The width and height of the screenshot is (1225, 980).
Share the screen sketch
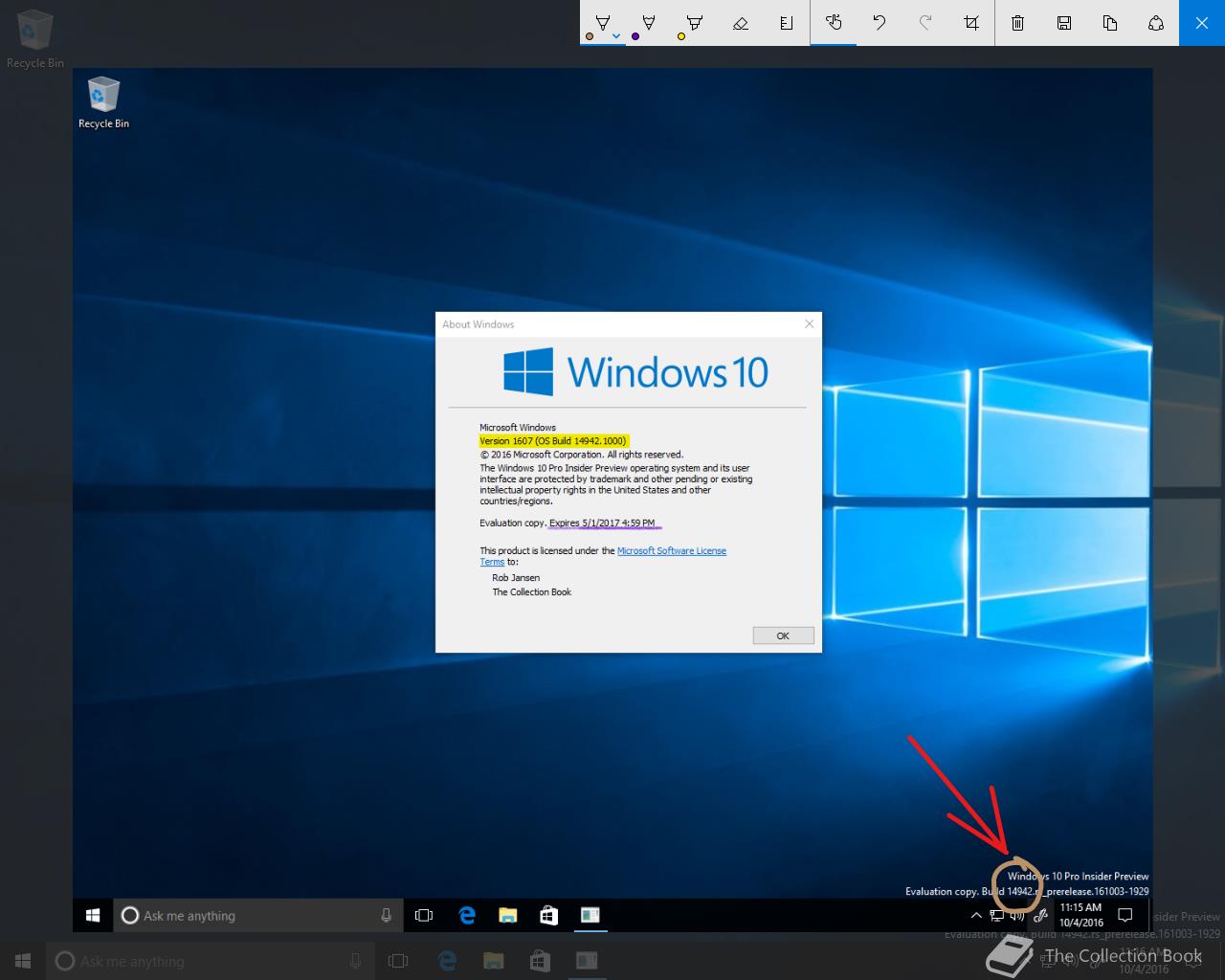coord(1156,22)
